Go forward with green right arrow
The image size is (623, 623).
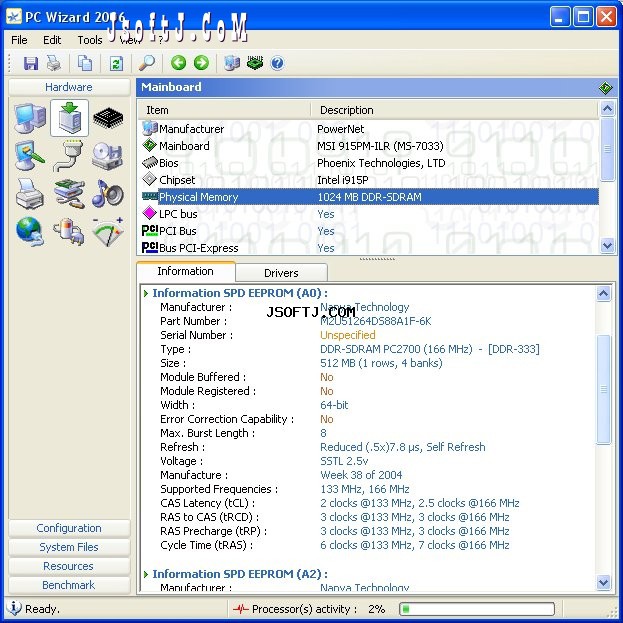click(x=201, y=63)
